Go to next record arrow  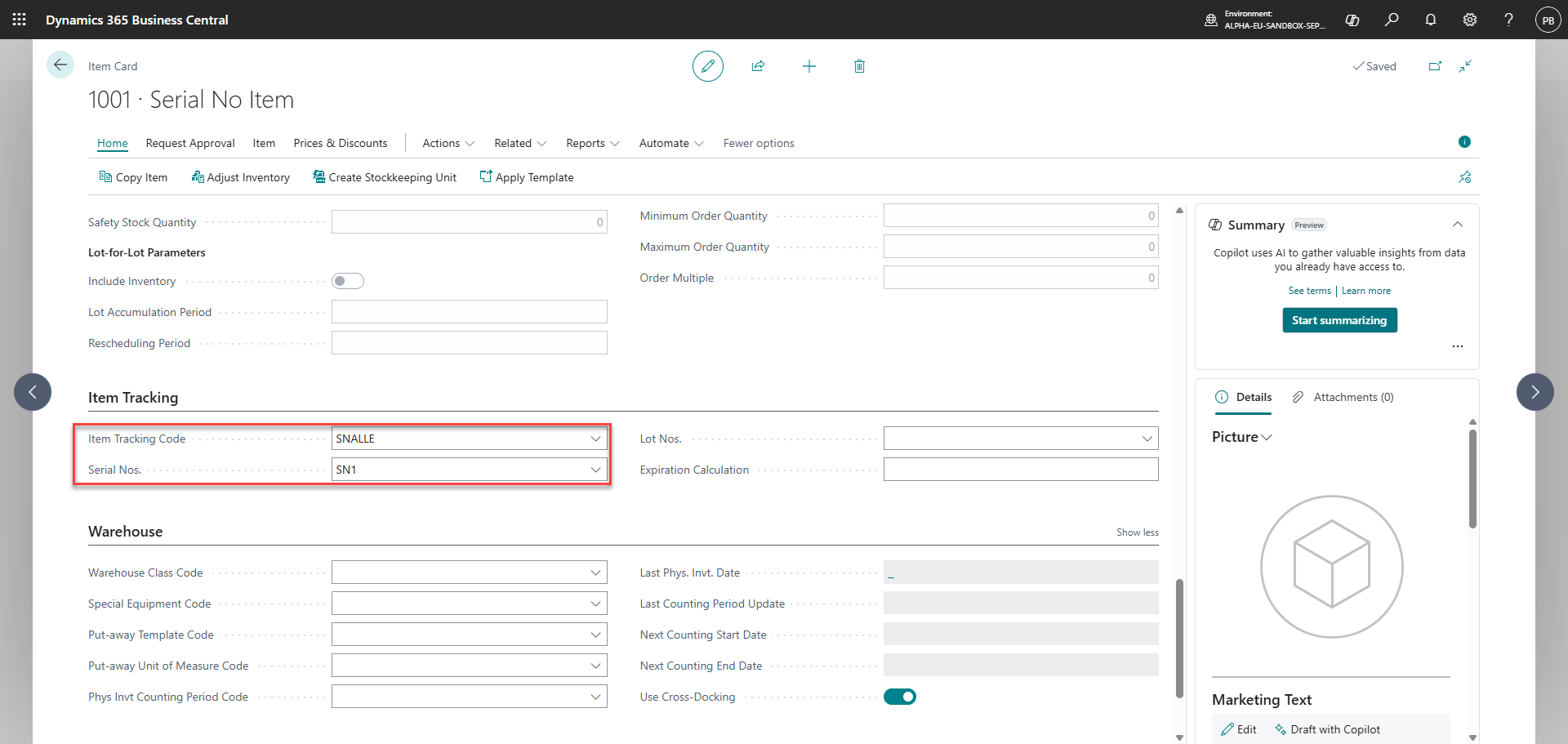tap(1535, 392)
